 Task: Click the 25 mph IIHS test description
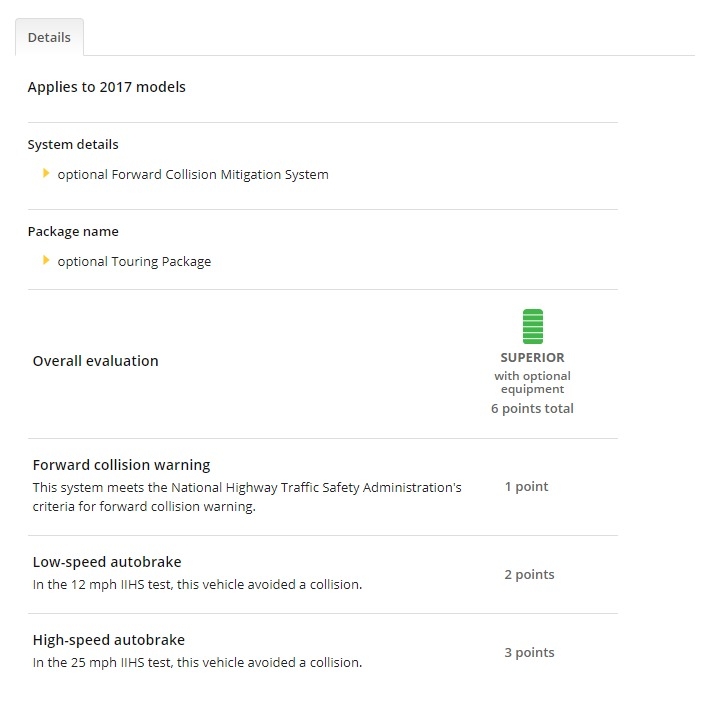197,663
